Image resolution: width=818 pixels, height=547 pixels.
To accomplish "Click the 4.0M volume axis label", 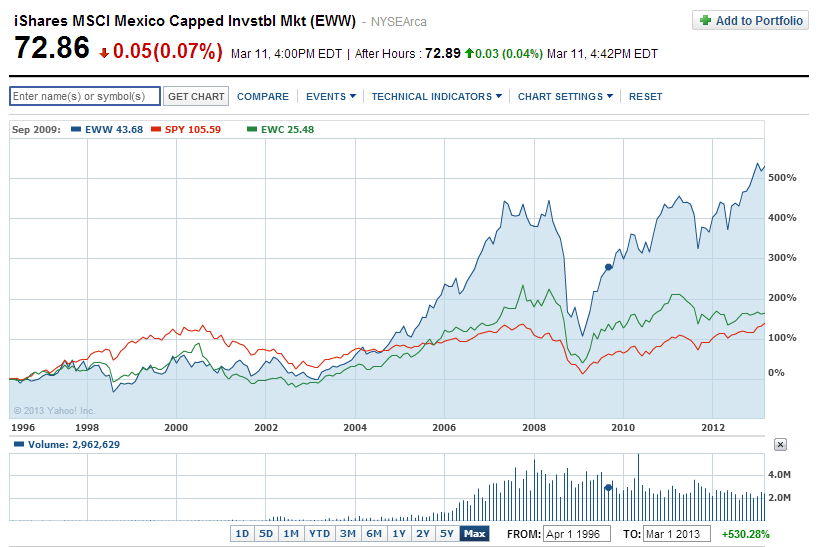I will click(779, 475).
